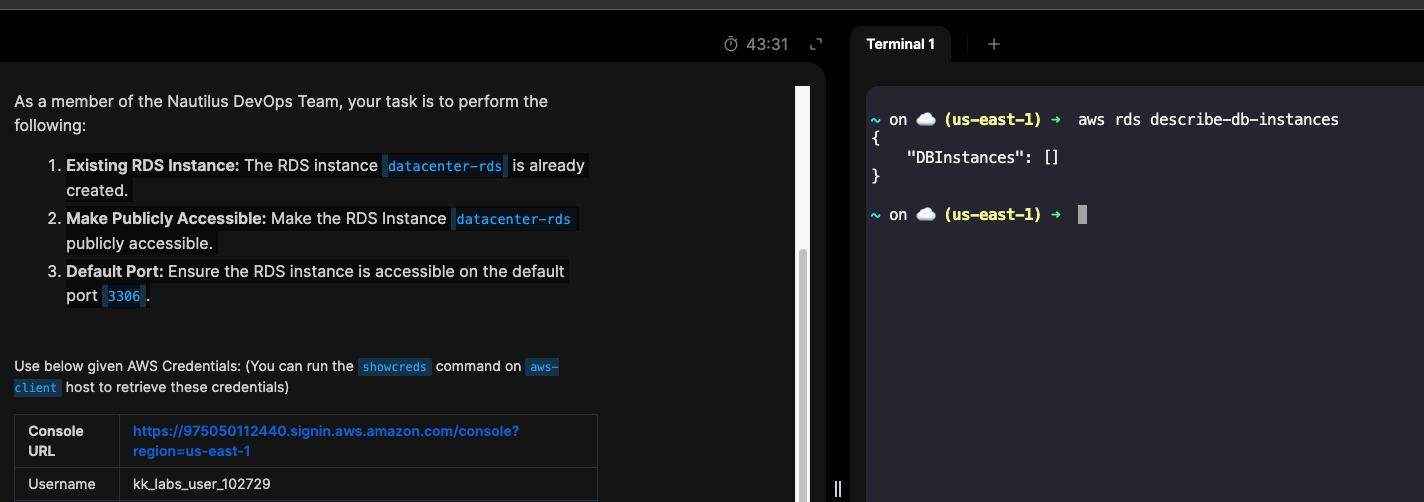The image size is (1424, 502).
Task: Click the "DBInstances" output line
Action: pyautogui.click(x=982, y=157)
